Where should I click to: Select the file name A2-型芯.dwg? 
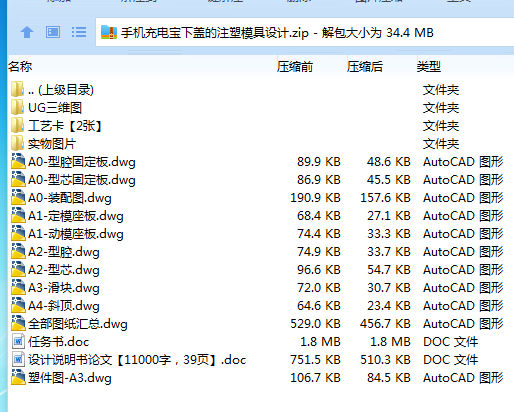point(64,270)
